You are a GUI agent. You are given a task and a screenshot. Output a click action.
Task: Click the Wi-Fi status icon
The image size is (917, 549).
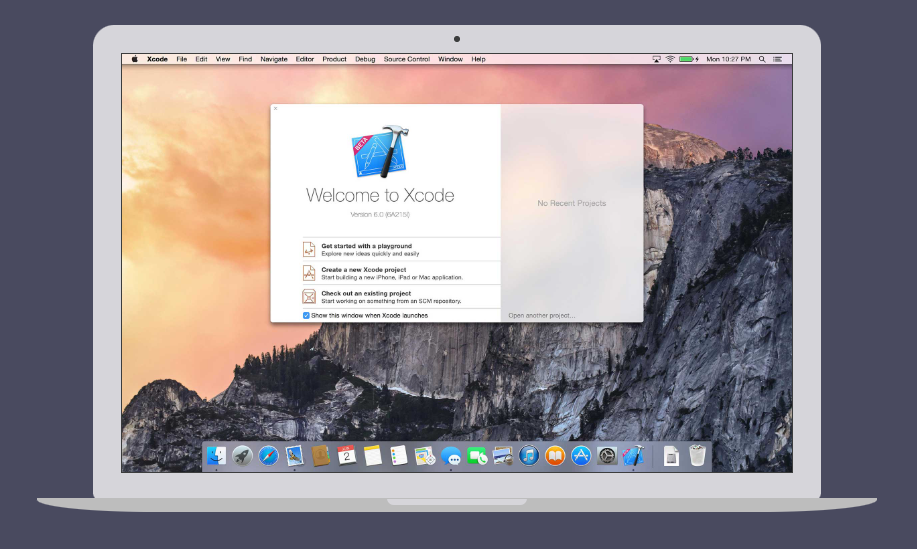(x=670, y=59)
